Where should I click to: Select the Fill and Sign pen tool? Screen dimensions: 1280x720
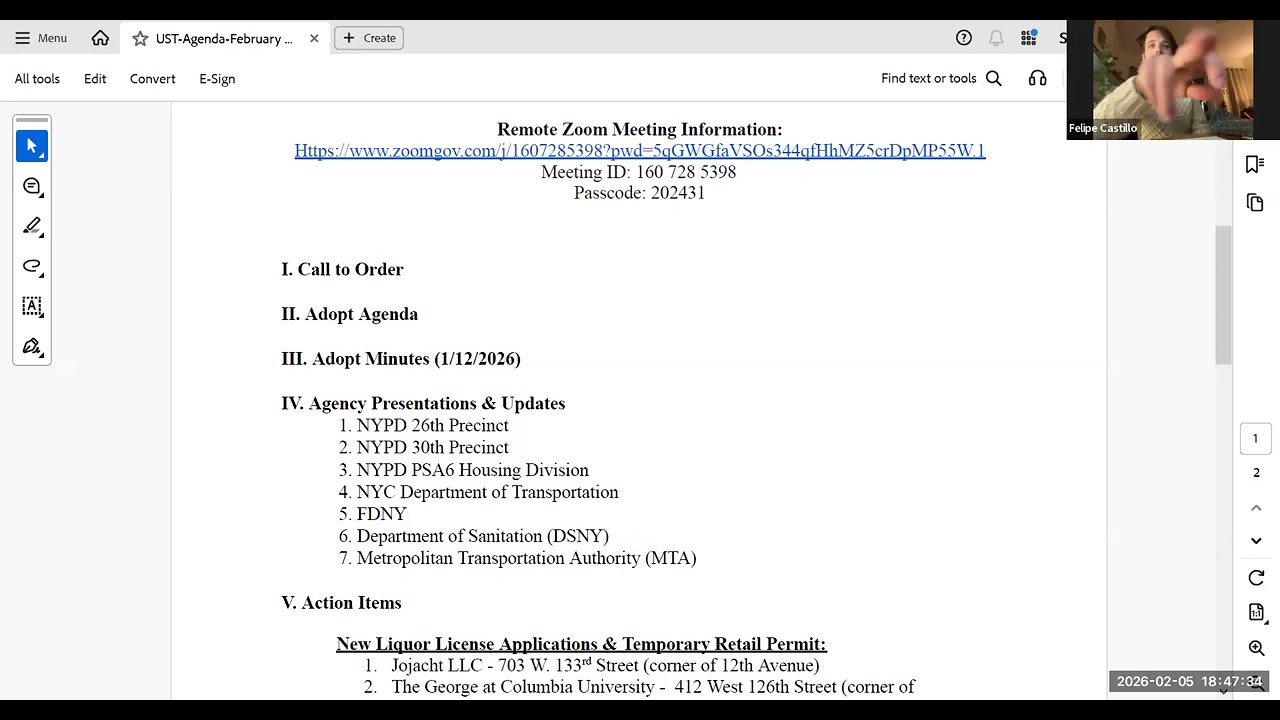pos(32,346)
